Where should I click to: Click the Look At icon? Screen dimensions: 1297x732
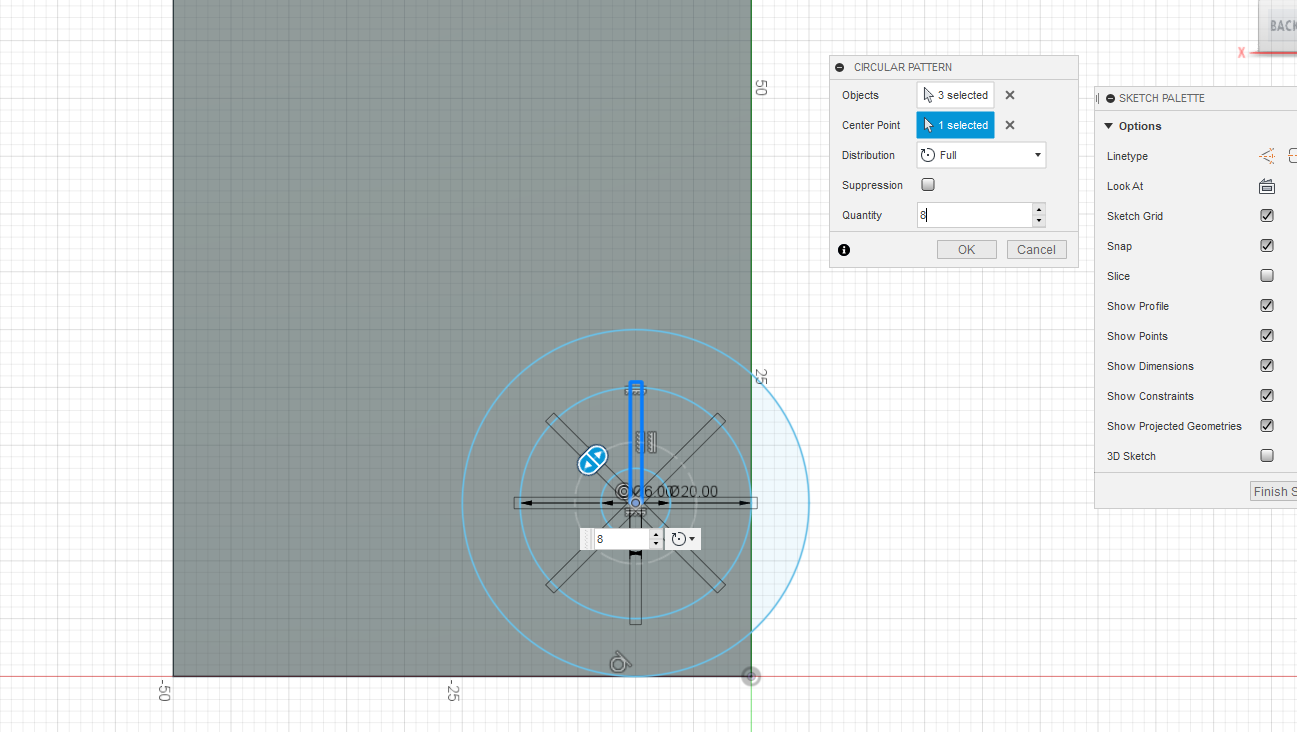coord(1267,186)
